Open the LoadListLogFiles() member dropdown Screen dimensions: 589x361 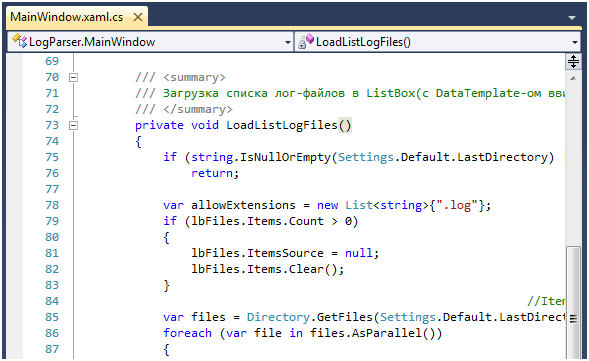[575, 42]
